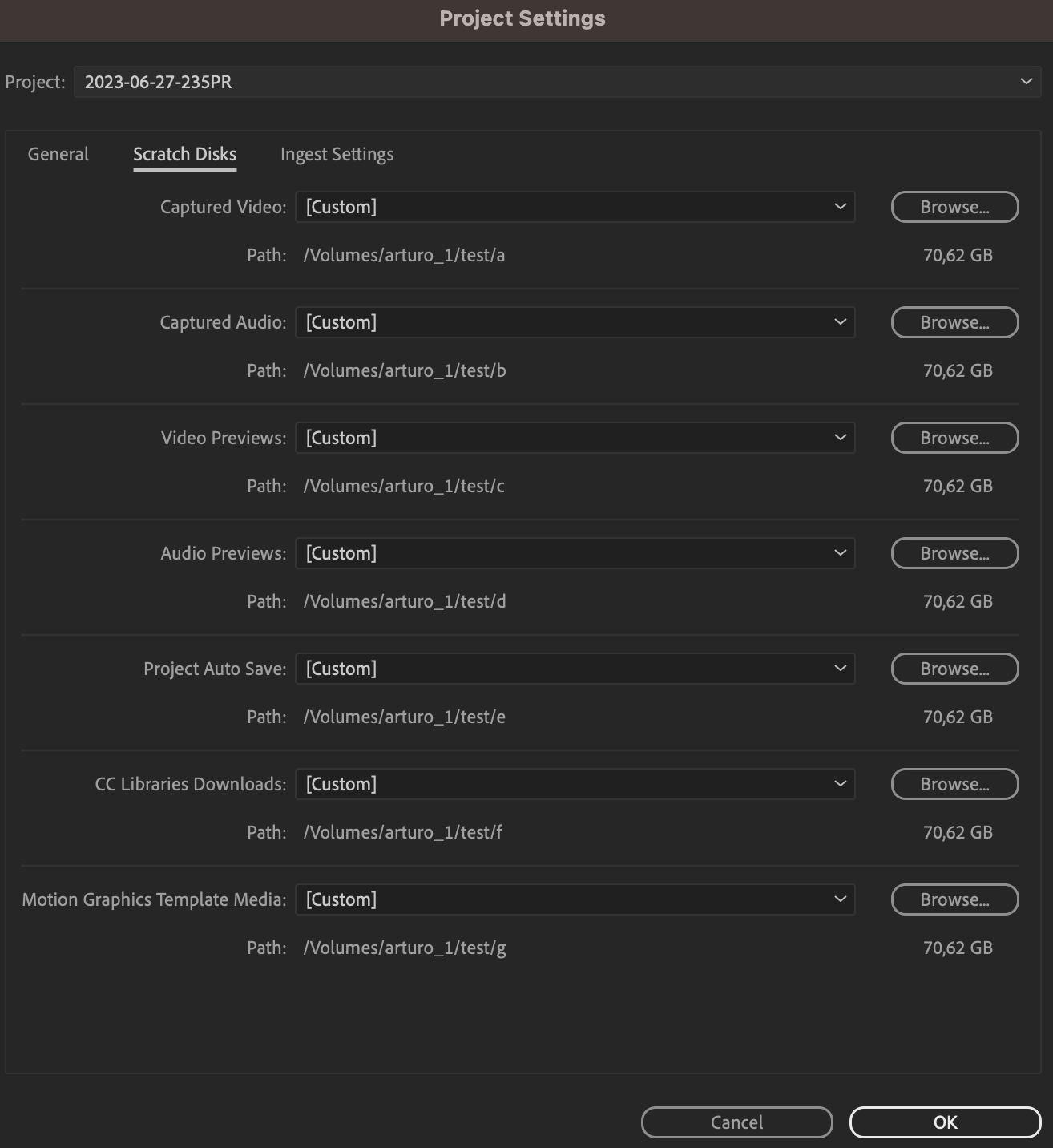Cancel the Project Settings dialog
This screenshot has height=1148, width=1053.
point(736,1122)
